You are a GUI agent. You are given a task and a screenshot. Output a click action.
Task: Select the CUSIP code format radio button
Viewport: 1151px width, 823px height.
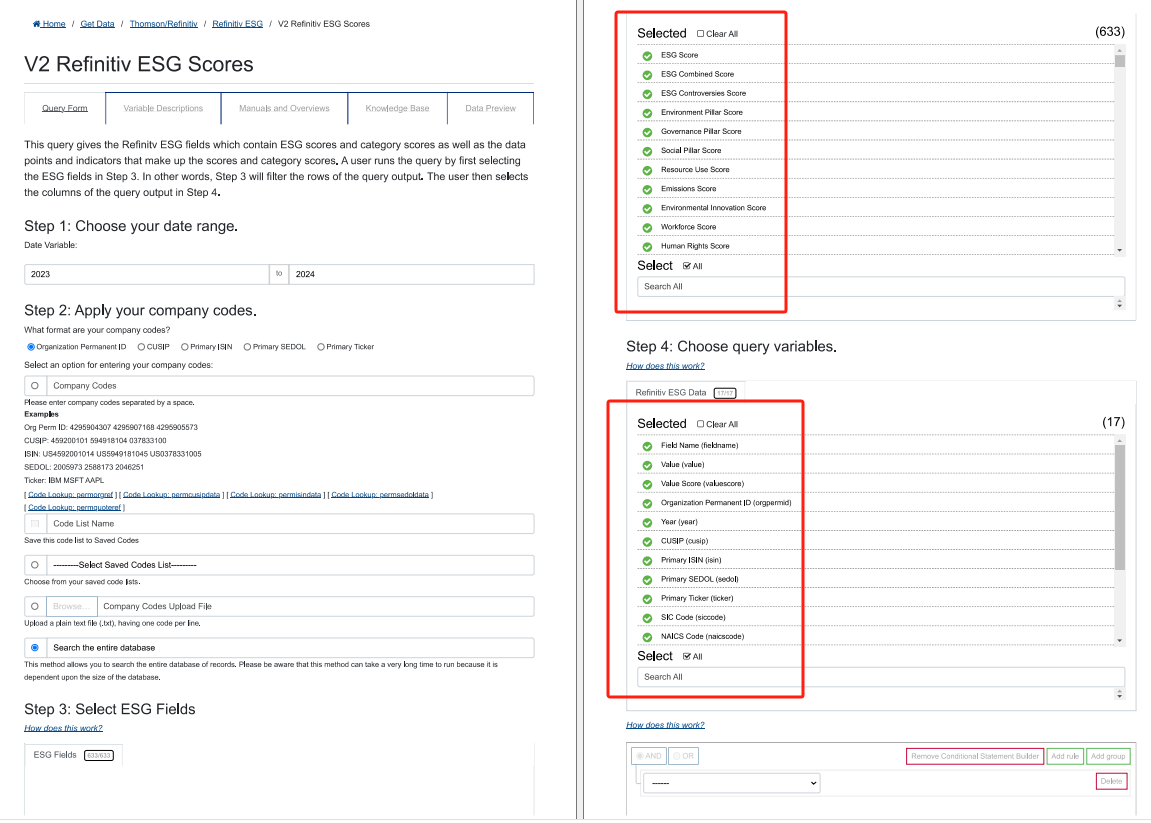tap(141, 347)
